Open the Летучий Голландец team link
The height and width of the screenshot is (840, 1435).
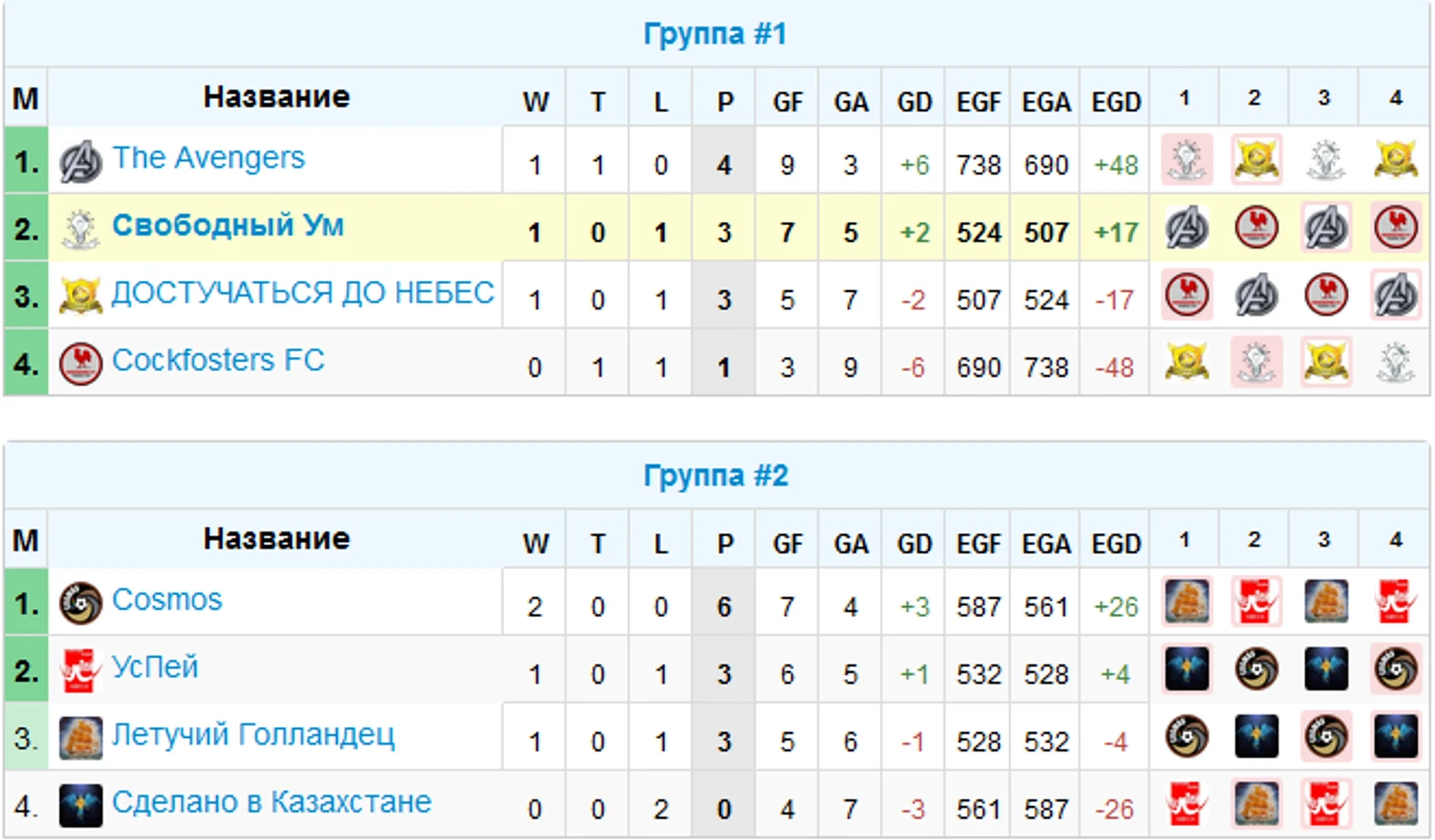(x=254, y=735)
